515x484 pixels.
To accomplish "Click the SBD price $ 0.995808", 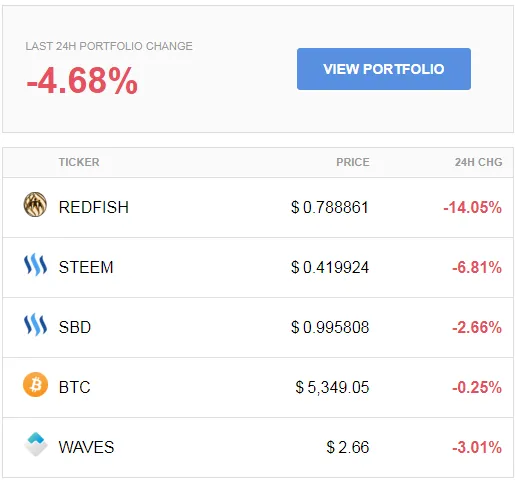I will pos(330,327).
